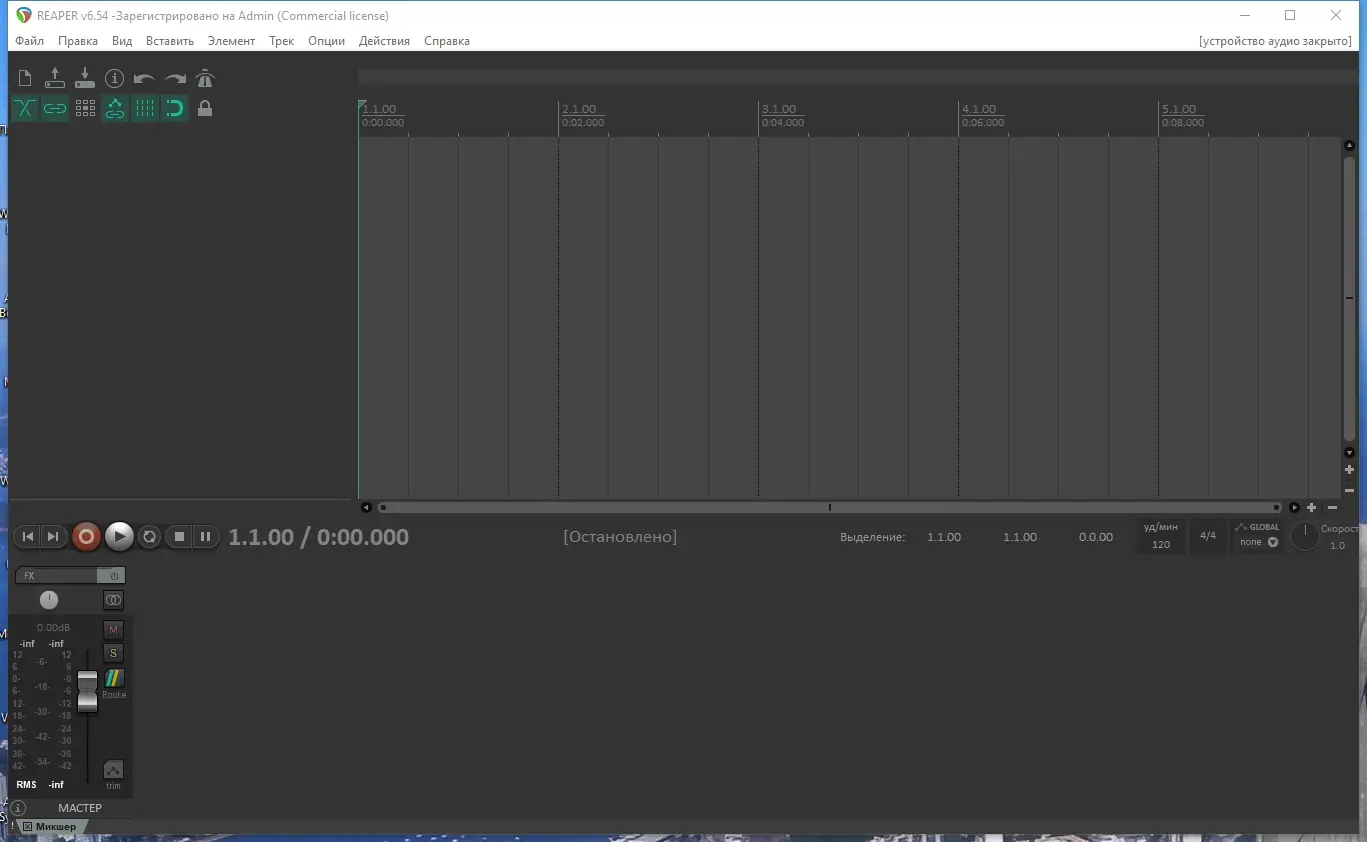Viewport: 1367px width, 842px height.
Task: Click timeline ruler marker 5.1.00
Action: click(1178, 110)
